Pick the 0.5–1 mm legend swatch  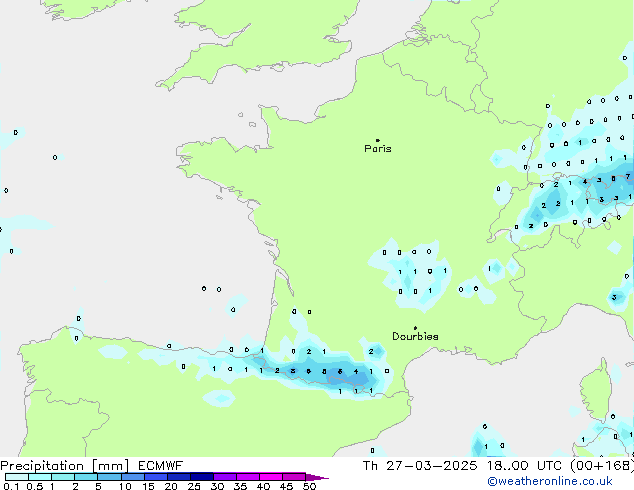pos(40,477)
